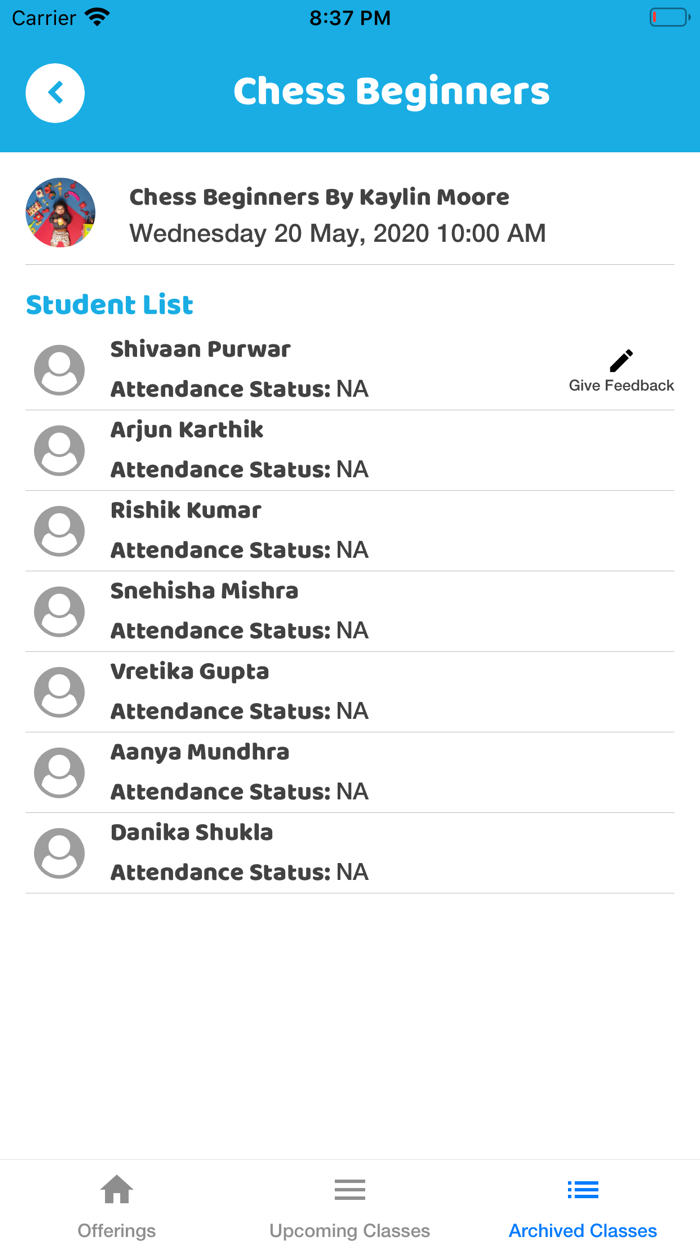The width and height of the screenshot is (700, 1244).
Task: Tap Chess Beginners By Kaylin Moore title
Action: [x=319, y=197]
